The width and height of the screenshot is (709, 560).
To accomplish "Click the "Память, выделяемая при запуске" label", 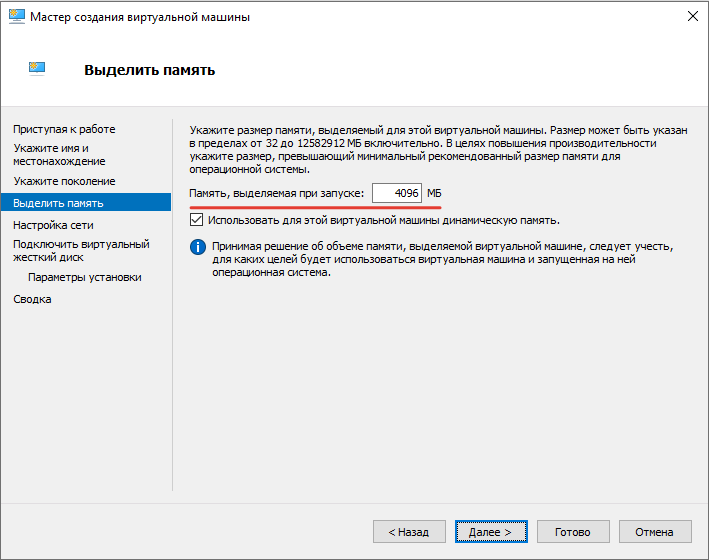I will 277,193.
